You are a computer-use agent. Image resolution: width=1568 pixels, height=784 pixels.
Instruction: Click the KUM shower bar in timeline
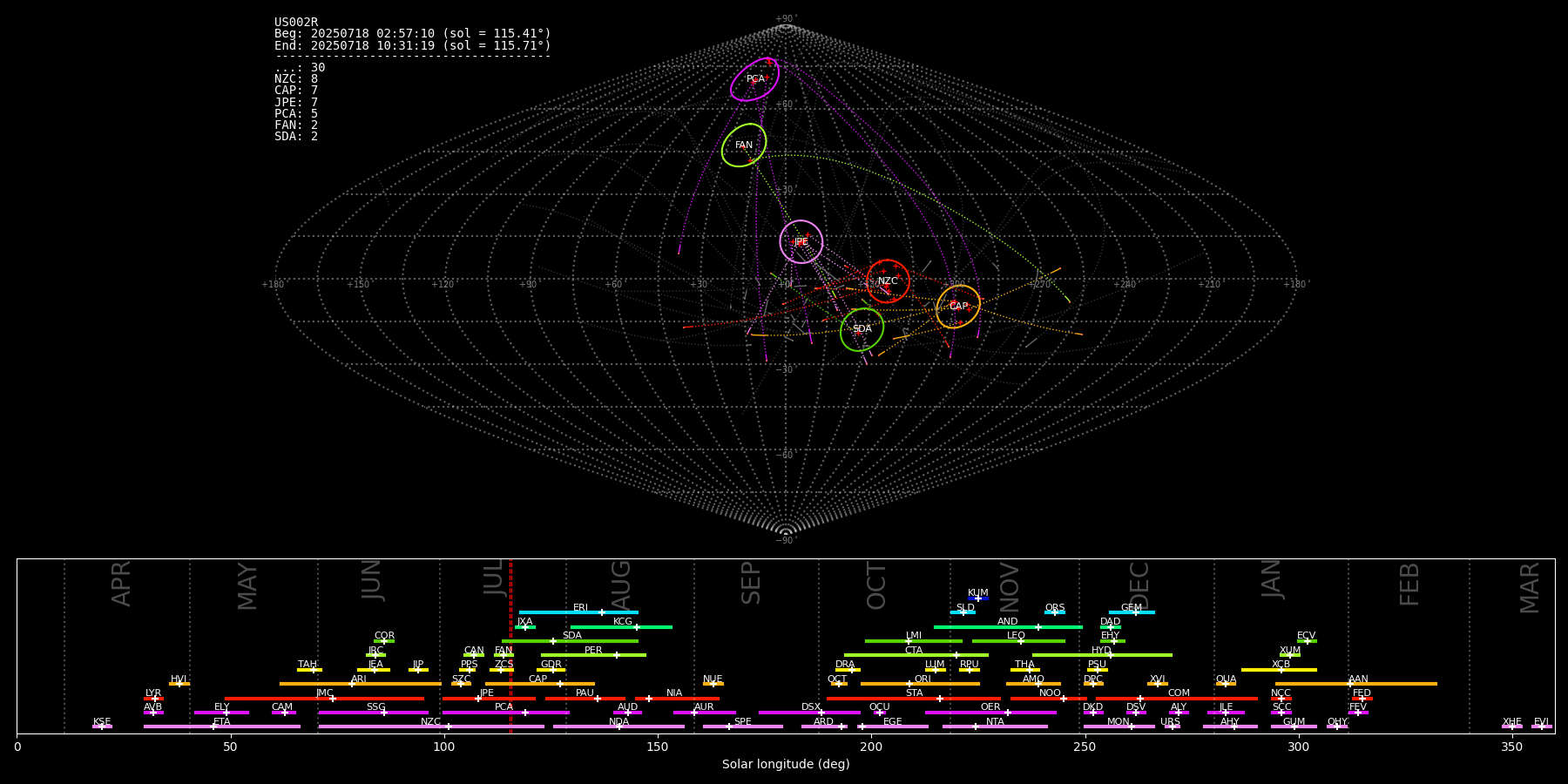point(978,598)
